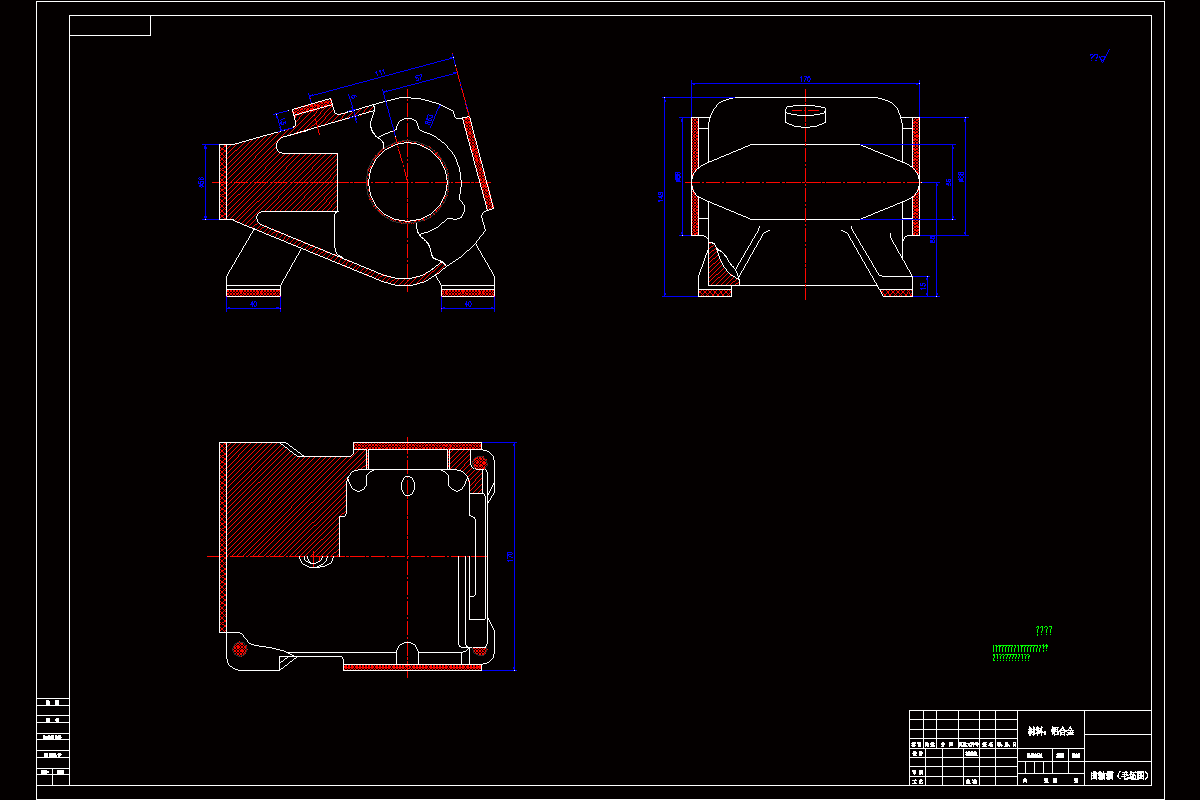Click the material note "材料: 铝合金" in title block
This screenshot has width=1200, height=800.
point(1050,732)
